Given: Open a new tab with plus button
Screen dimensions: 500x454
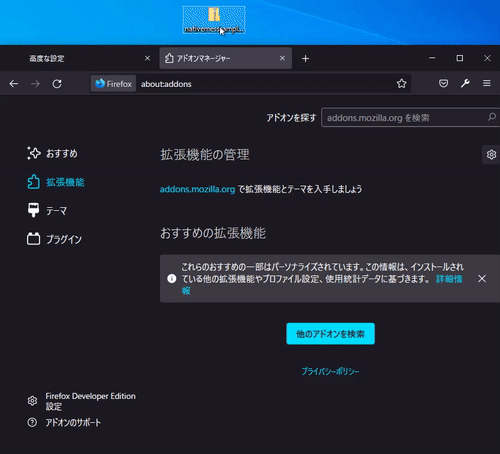Looking at the screenshot, I should [305, 59].
